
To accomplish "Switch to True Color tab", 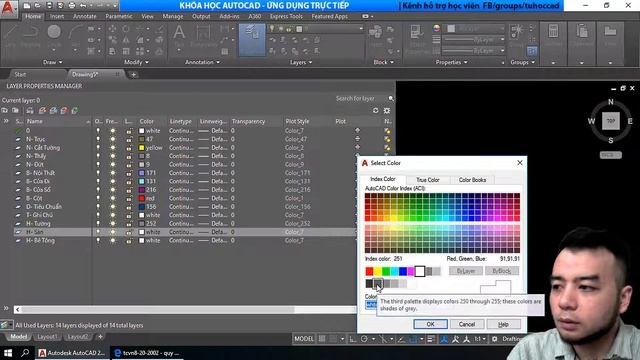I will pyautogui.click(x=428, y=180).
